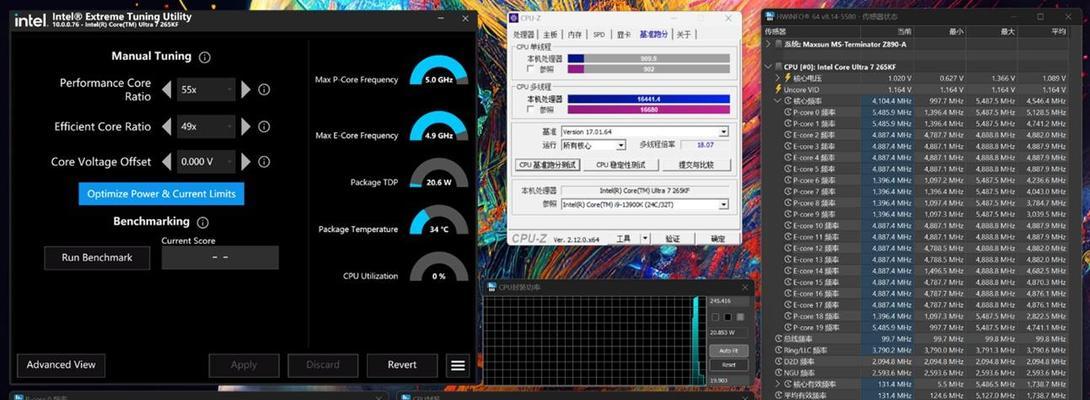Image resolution: width=1090 pixels, height=400 pixels.
Task: Click multi-thread score bar 16441.4
Action: (649, 99)
